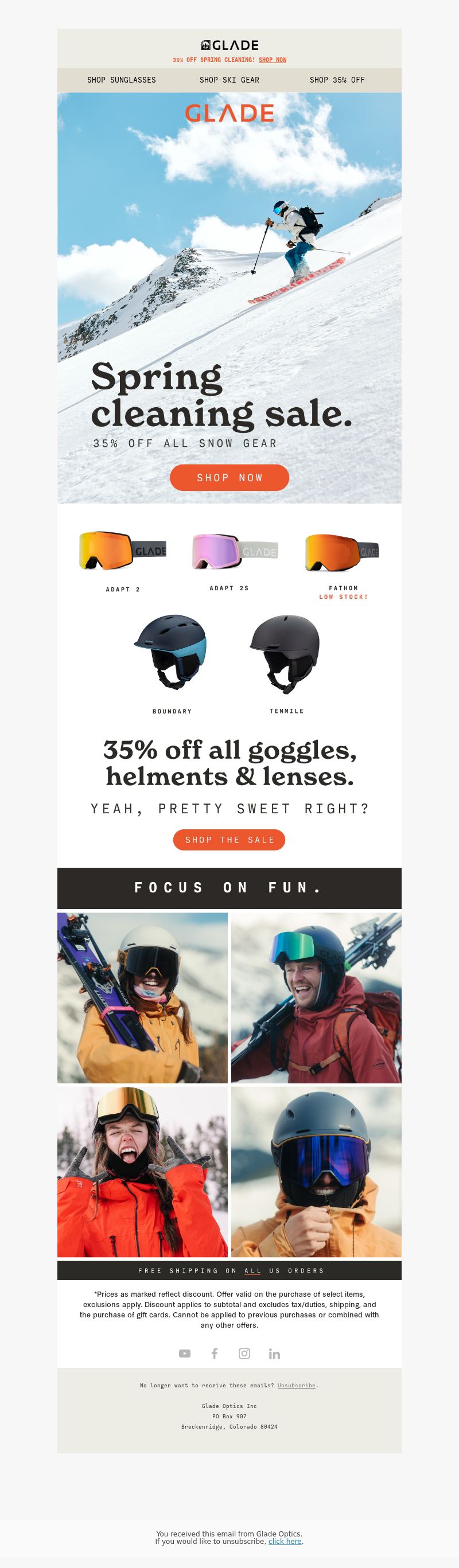Click the Unsubscribe link in footer
Screen dimensions: 459x1568
(297, 1385)
